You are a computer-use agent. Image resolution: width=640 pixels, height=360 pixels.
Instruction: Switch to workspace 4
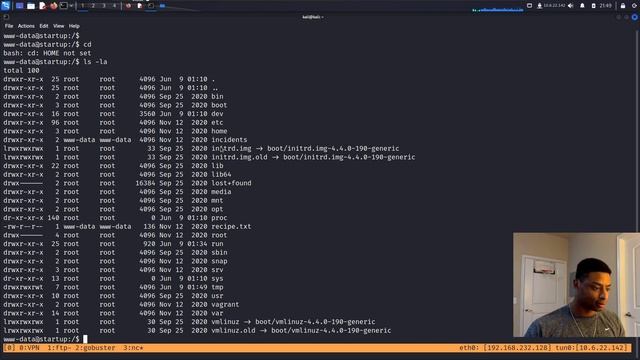coord(114,6)
